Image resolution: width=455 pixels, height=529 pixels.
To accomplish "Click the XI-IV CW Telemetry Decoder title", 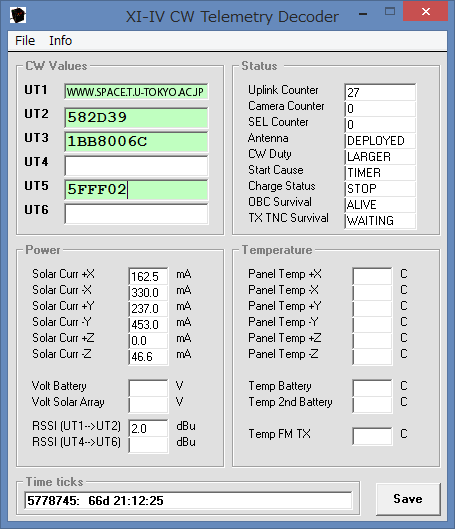I will [232, 17].
